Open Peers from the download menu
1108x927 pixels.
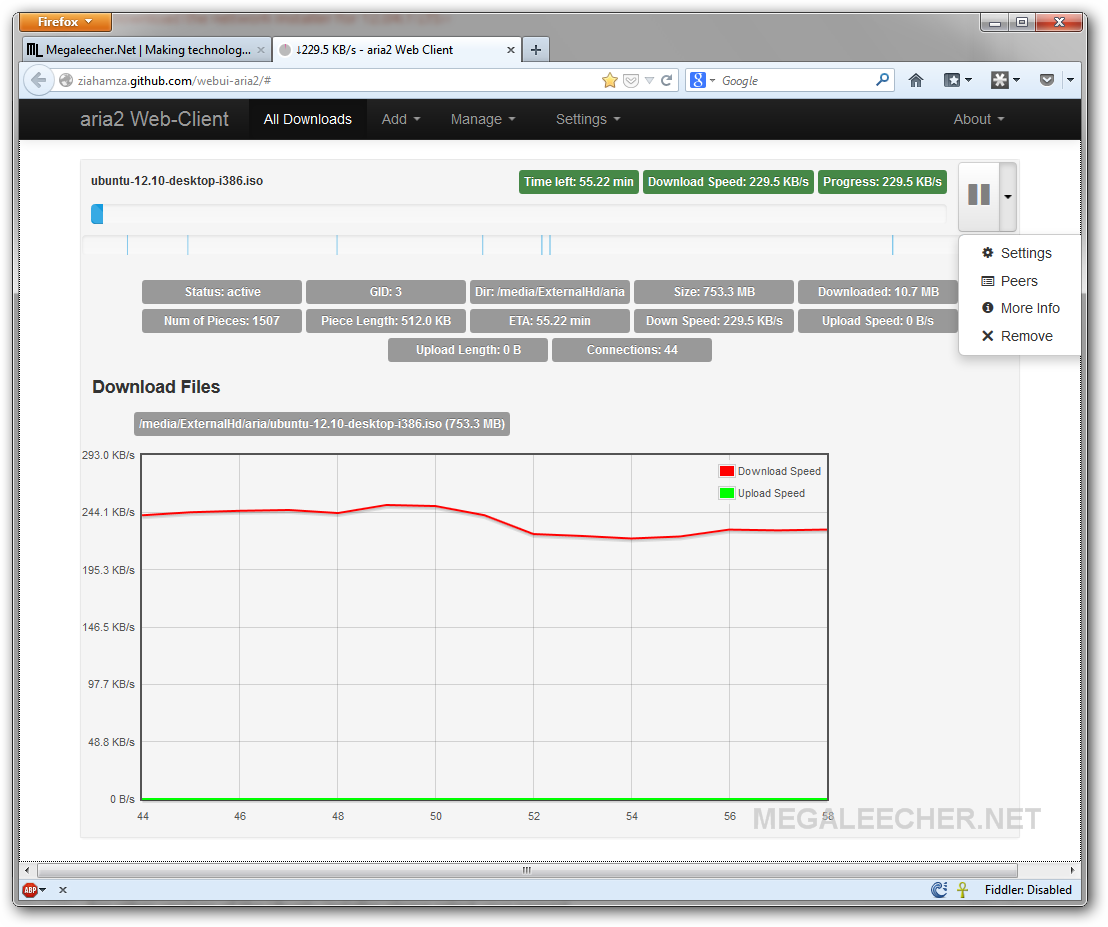pos(1018,281)
